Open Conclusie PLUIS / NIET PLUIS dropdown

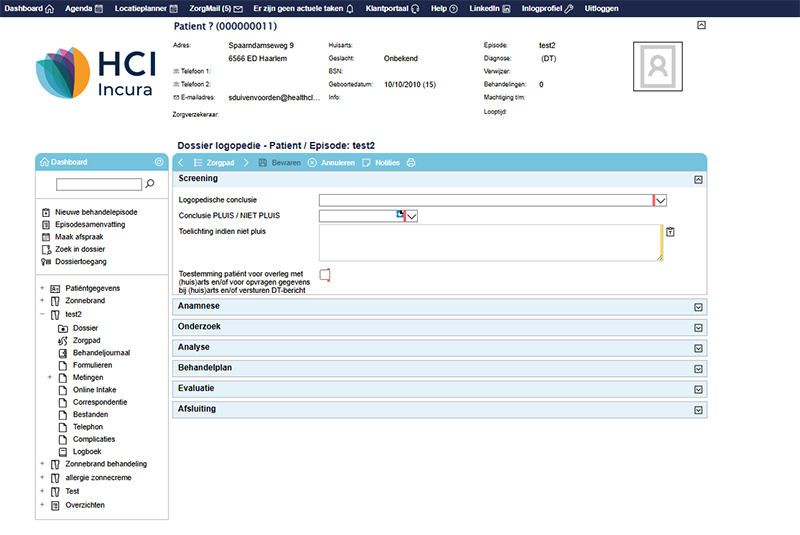coord(411,215)
